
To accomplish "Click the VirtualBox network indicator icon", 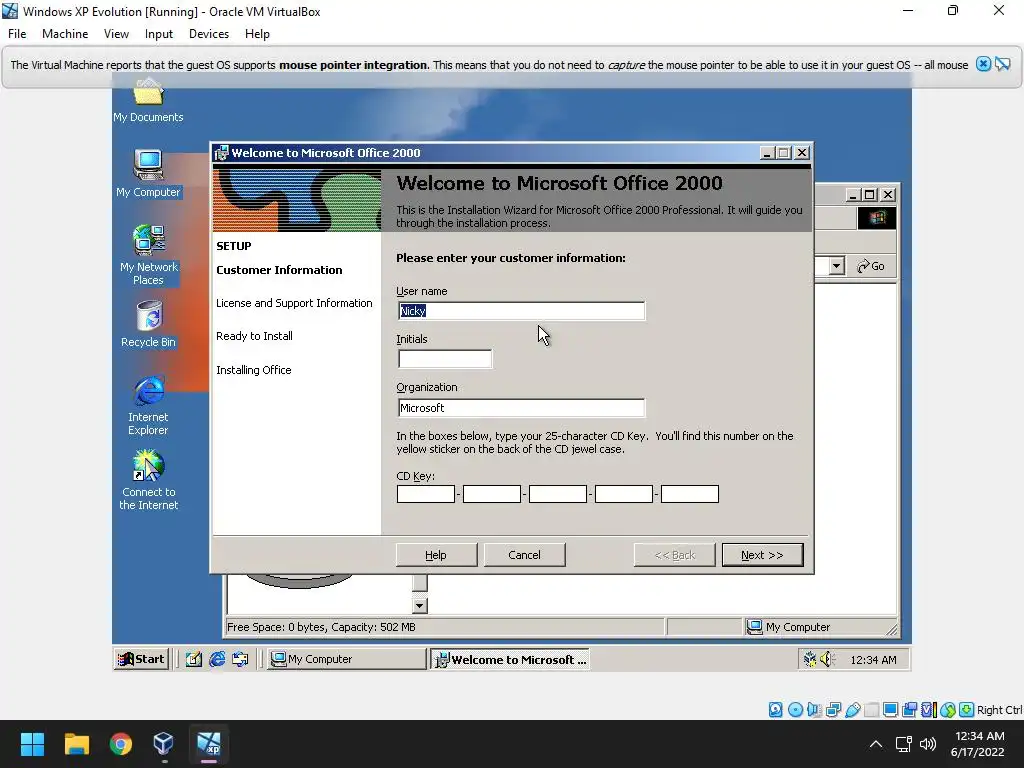I will click(x=833, y=710).
